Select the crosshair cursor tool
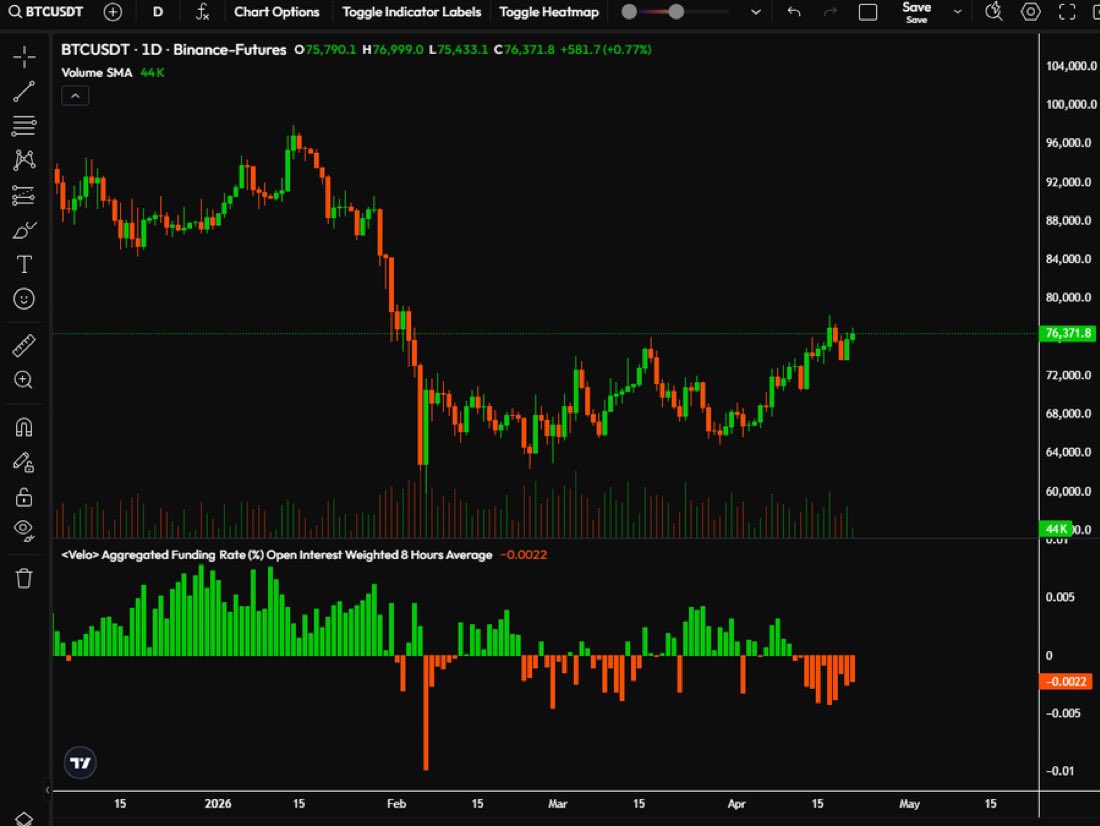This screenshot has height=826, width=1100. click(24, 58)
